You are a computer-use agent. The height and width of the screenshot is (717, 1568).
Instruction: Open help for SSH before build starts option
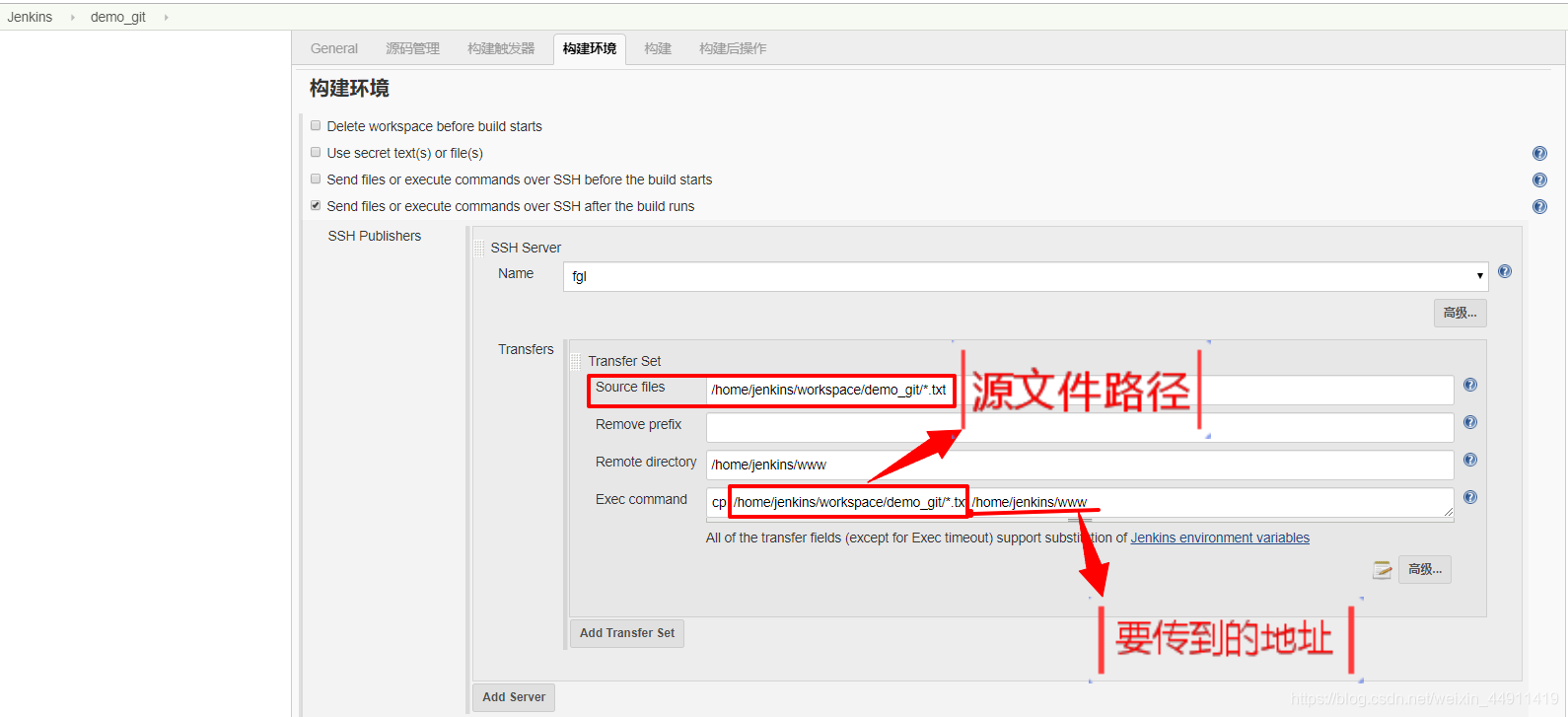click(x=1539, y=180)
